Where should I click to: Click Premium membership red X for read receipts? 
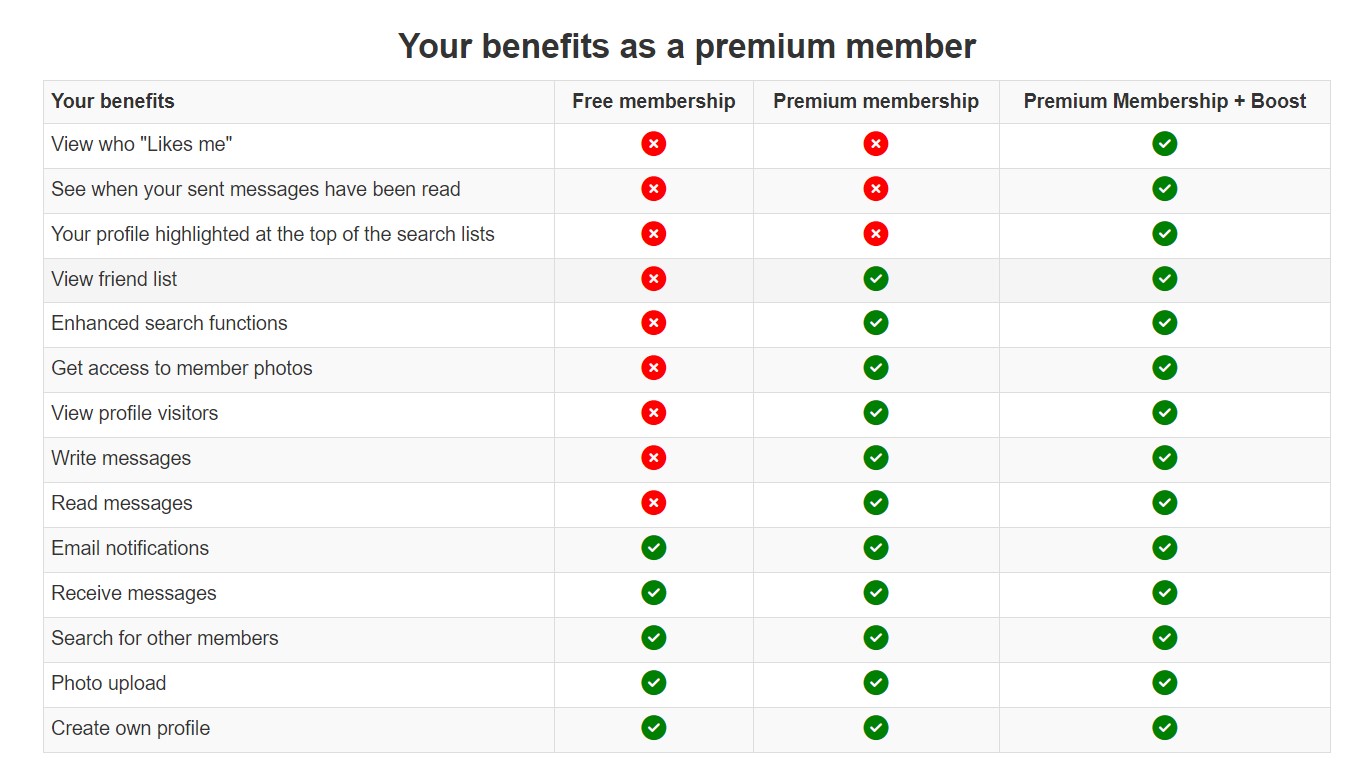coord(875,189)
